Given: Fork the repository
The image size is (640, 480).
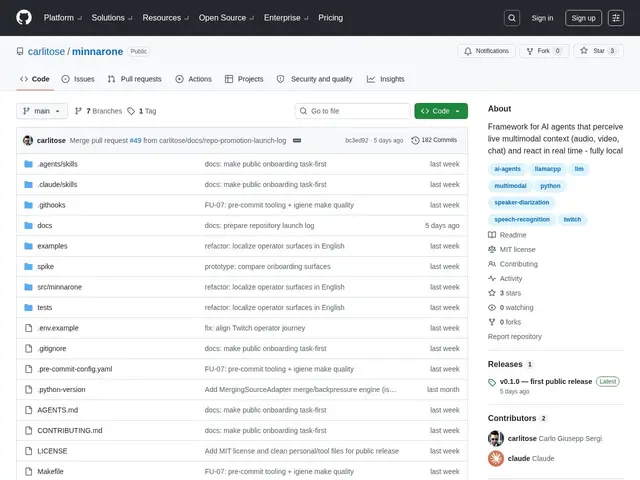Looking at the screenshot, I should tap(544, 51).
